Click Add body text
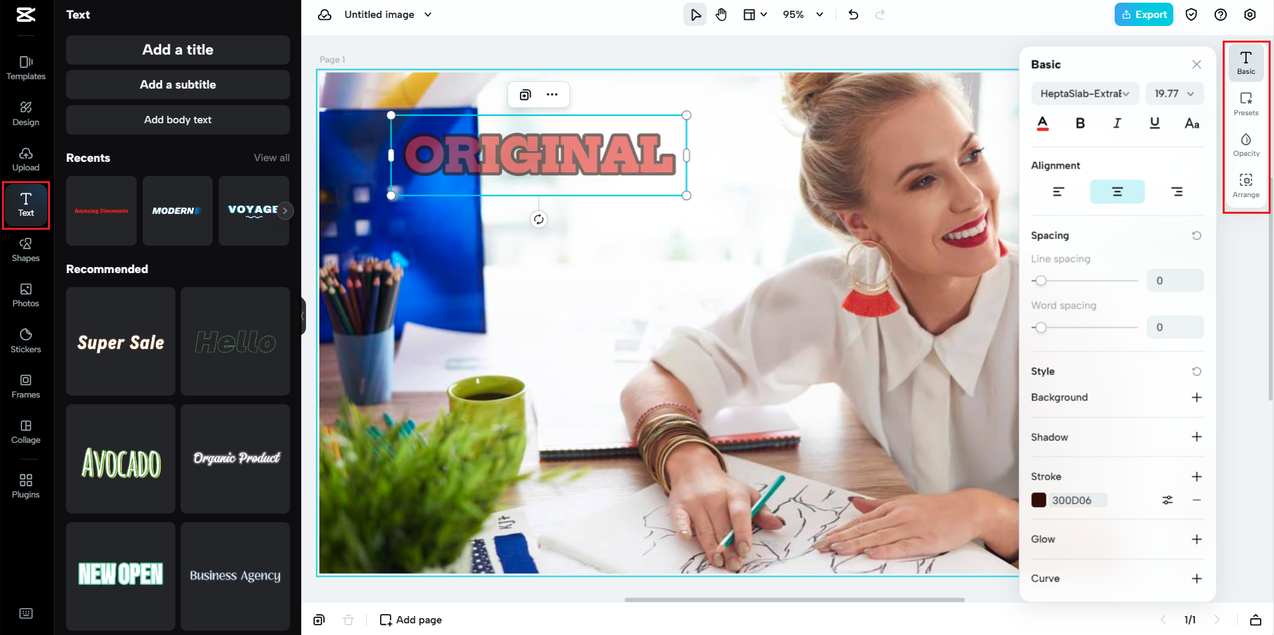The image size is (1274, 635). [178, 120]
